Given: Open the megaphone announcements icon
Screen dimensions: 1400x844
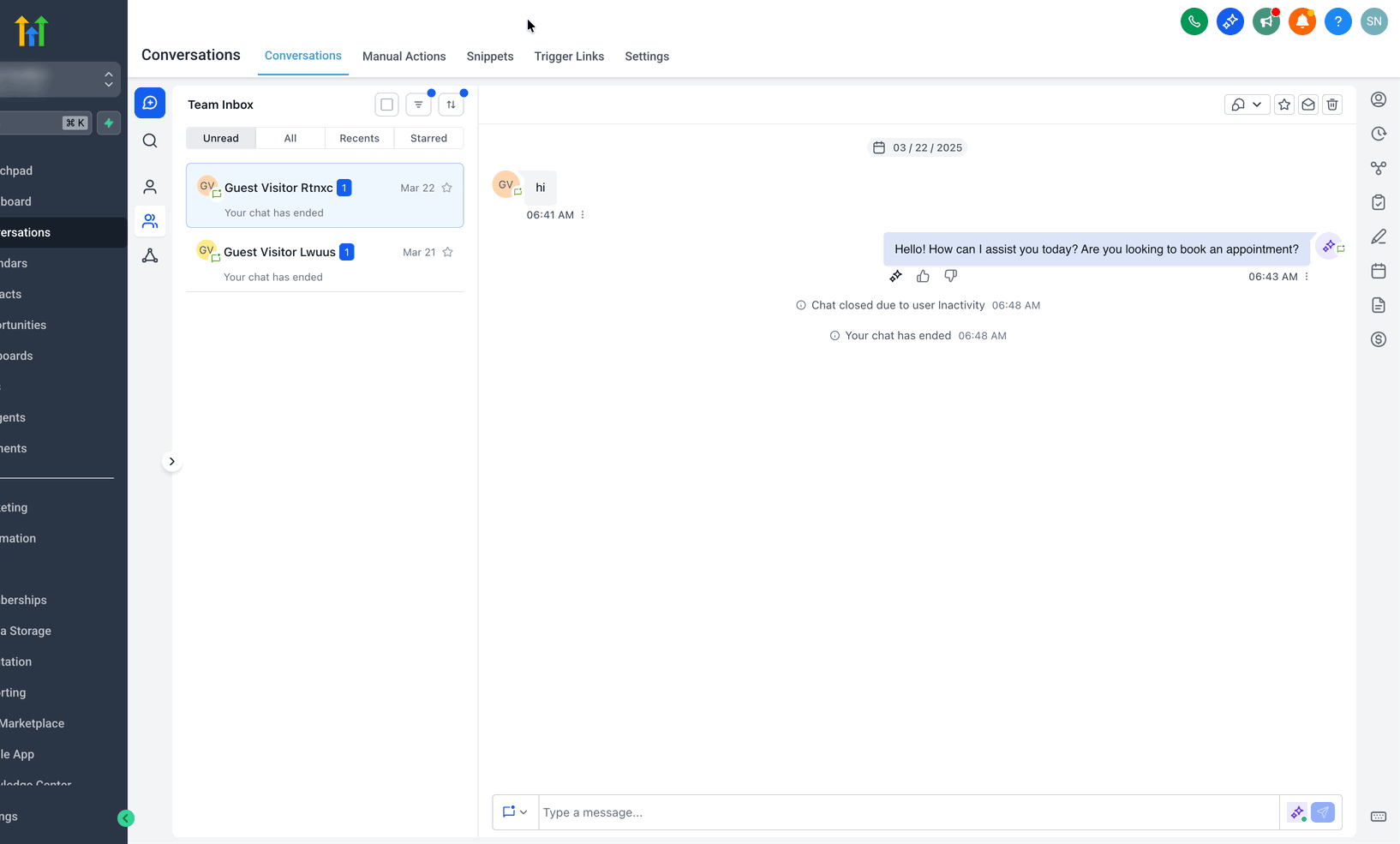Looking at the screenshot, I should coord(1266,21).
